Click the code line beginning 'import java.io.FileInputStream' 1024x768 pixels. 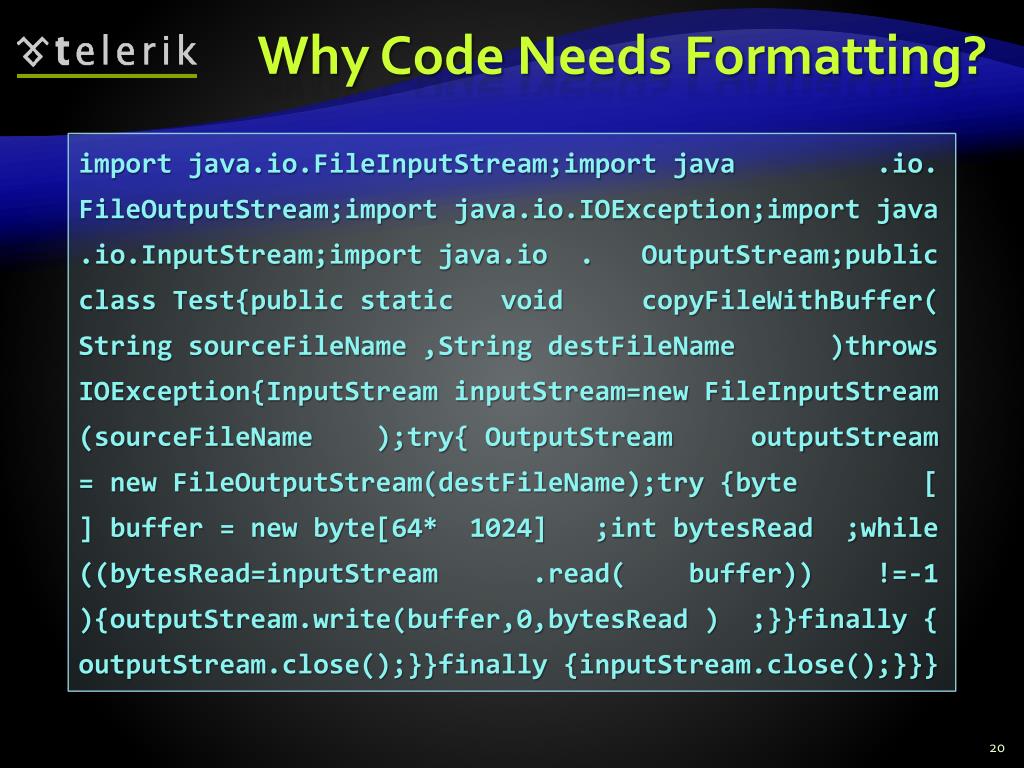click(x=508, y=164)
